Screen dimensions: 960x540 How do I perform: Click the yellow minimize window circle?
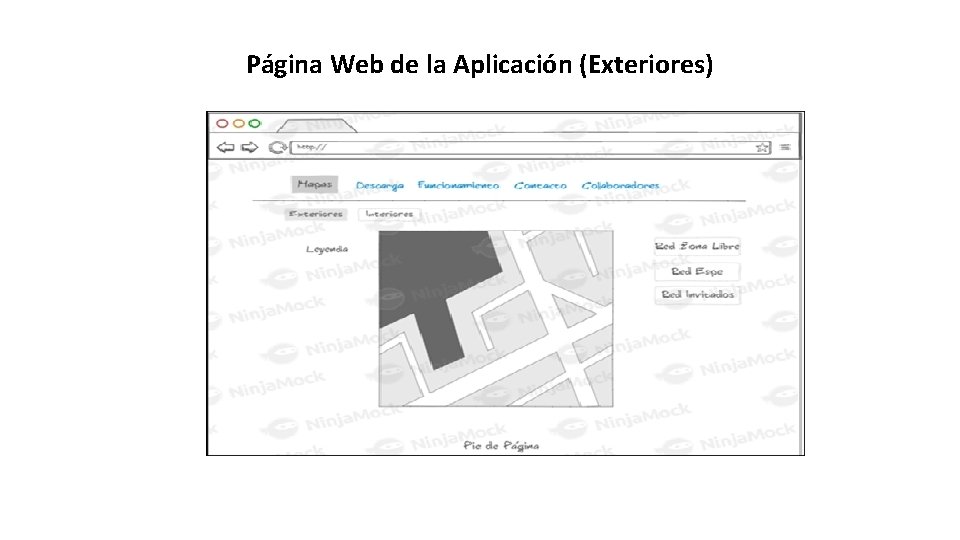click(239, 124)
